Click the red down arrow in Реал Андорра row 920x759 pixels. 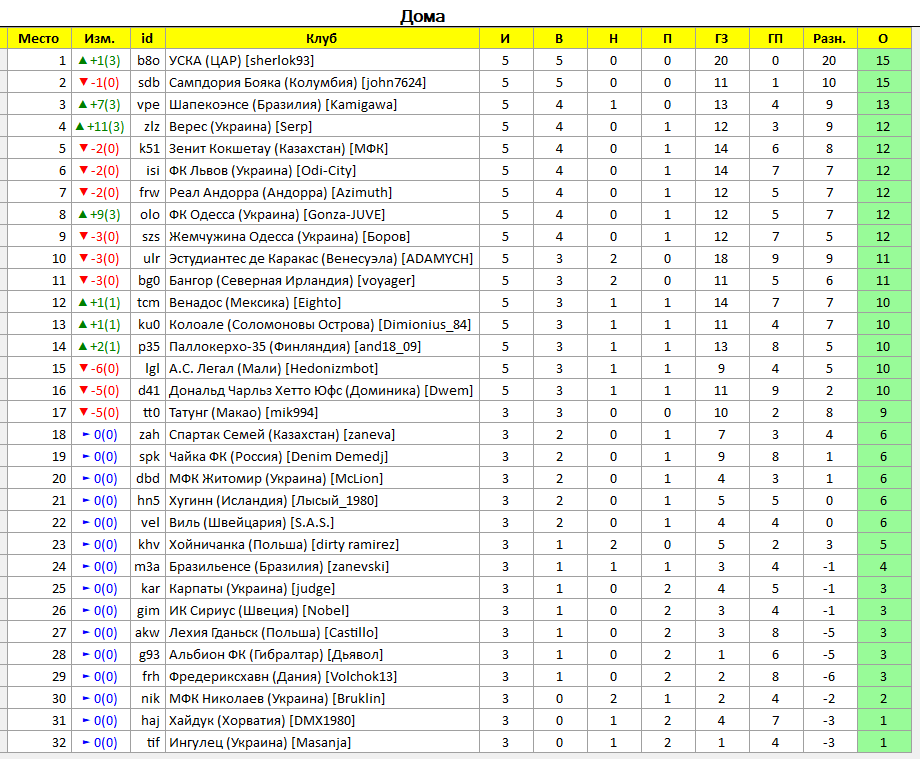[83, 192]
